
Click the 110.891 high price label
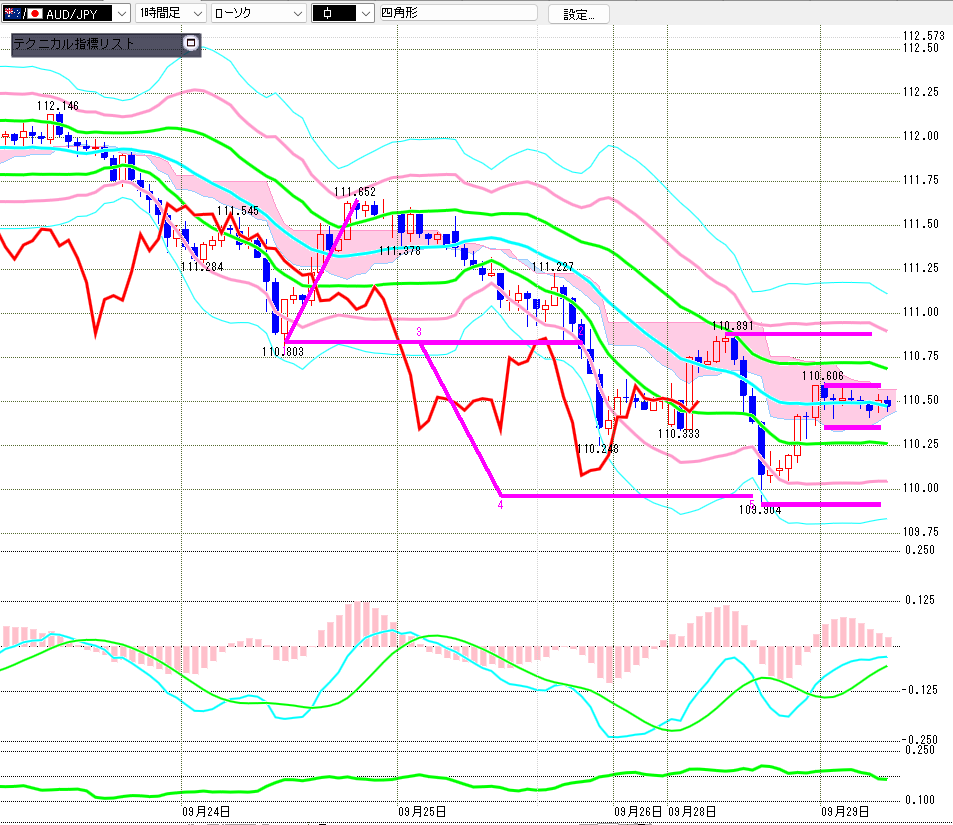coord(733,326)
